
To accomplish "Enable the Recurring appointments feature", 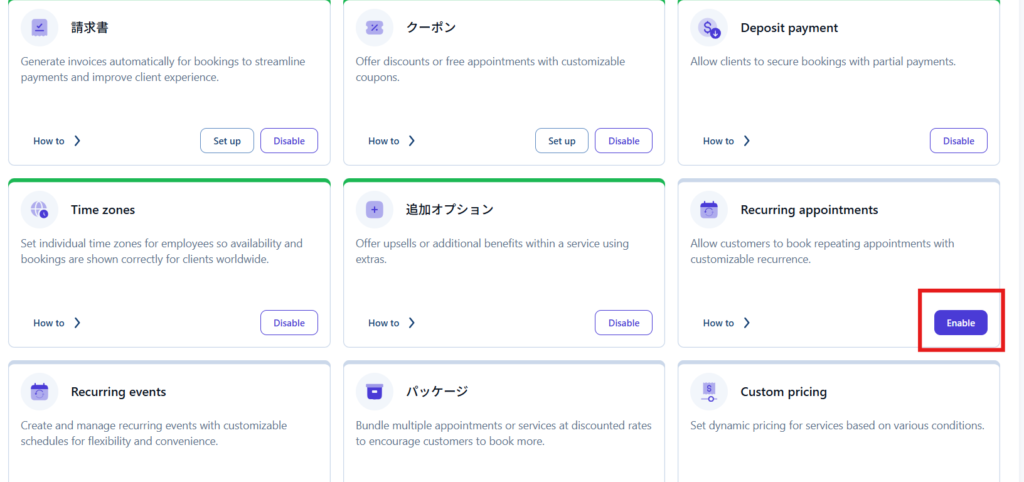I will point(960,323).
